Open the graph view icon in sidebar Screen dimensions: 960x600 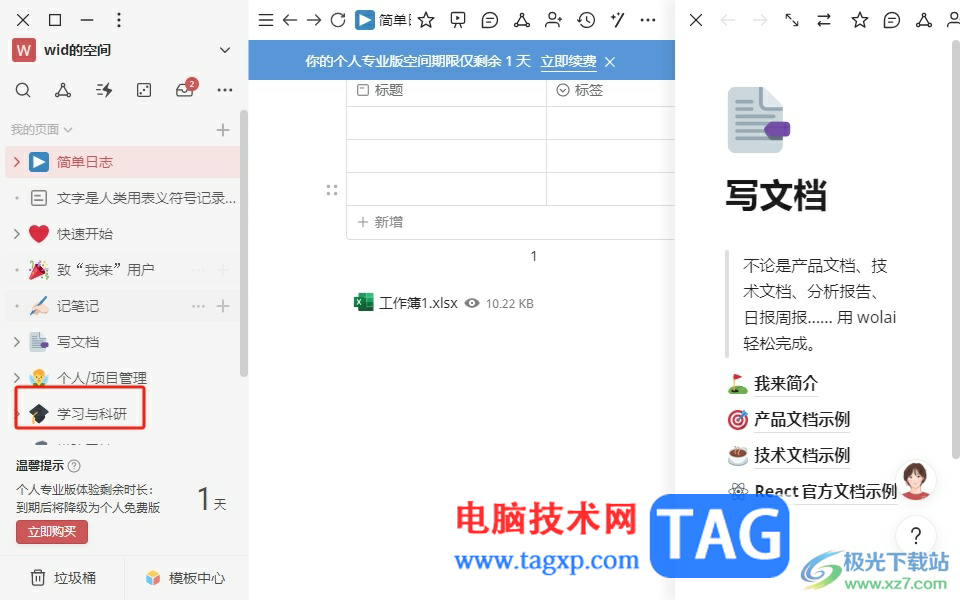pos(62,91)
